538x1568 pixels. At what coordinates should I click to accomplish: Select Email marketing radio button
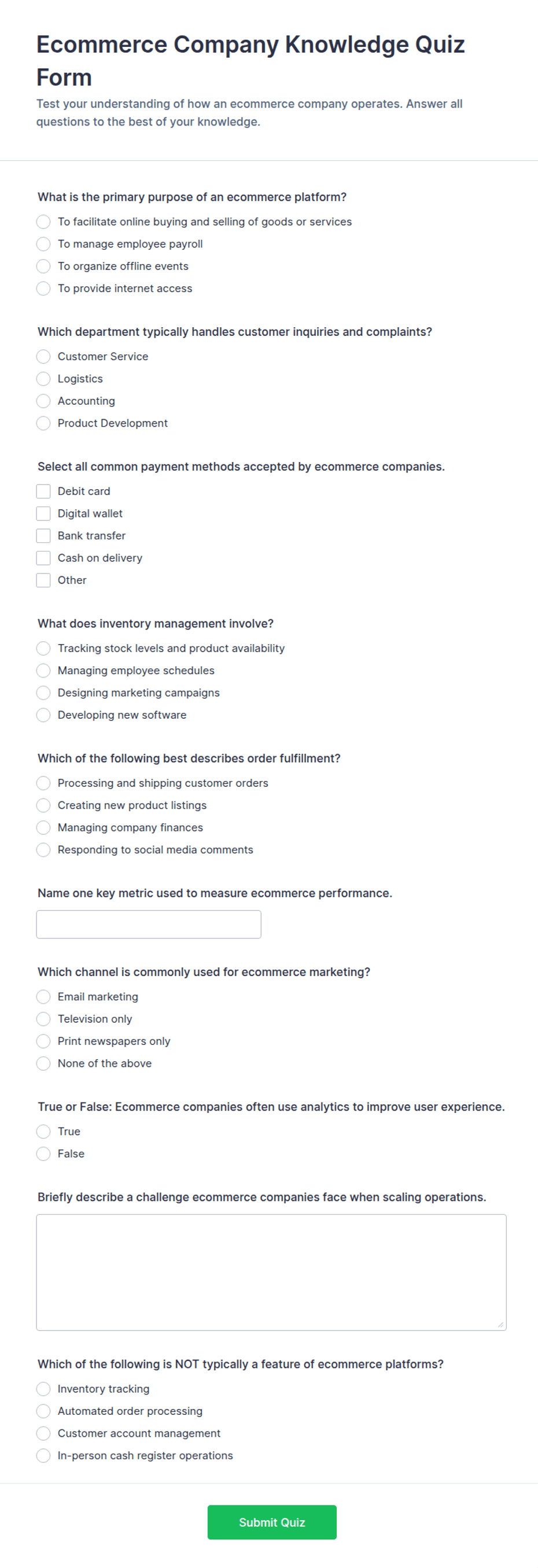tap(43, 996)
